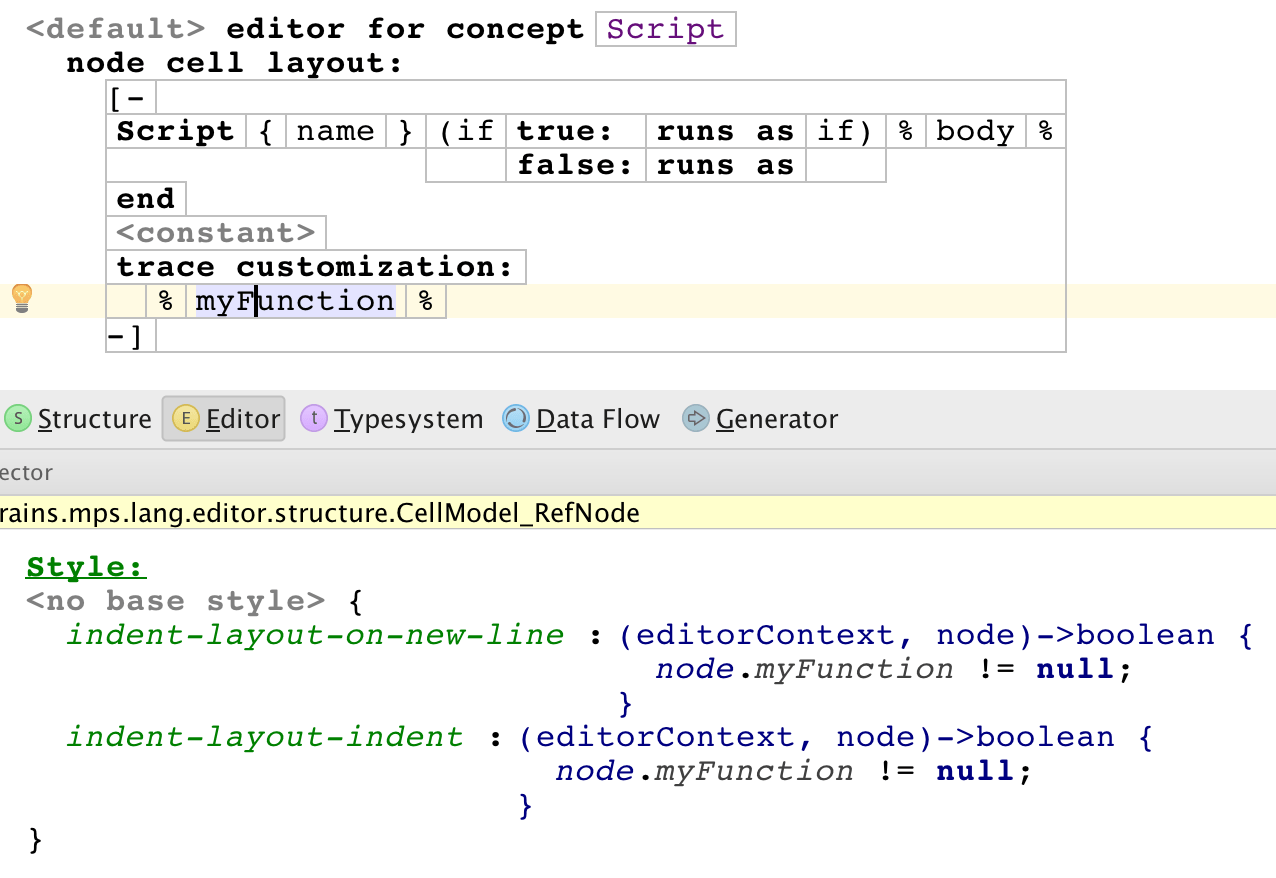Click the indent-layout-indent style property

point(265,737)
